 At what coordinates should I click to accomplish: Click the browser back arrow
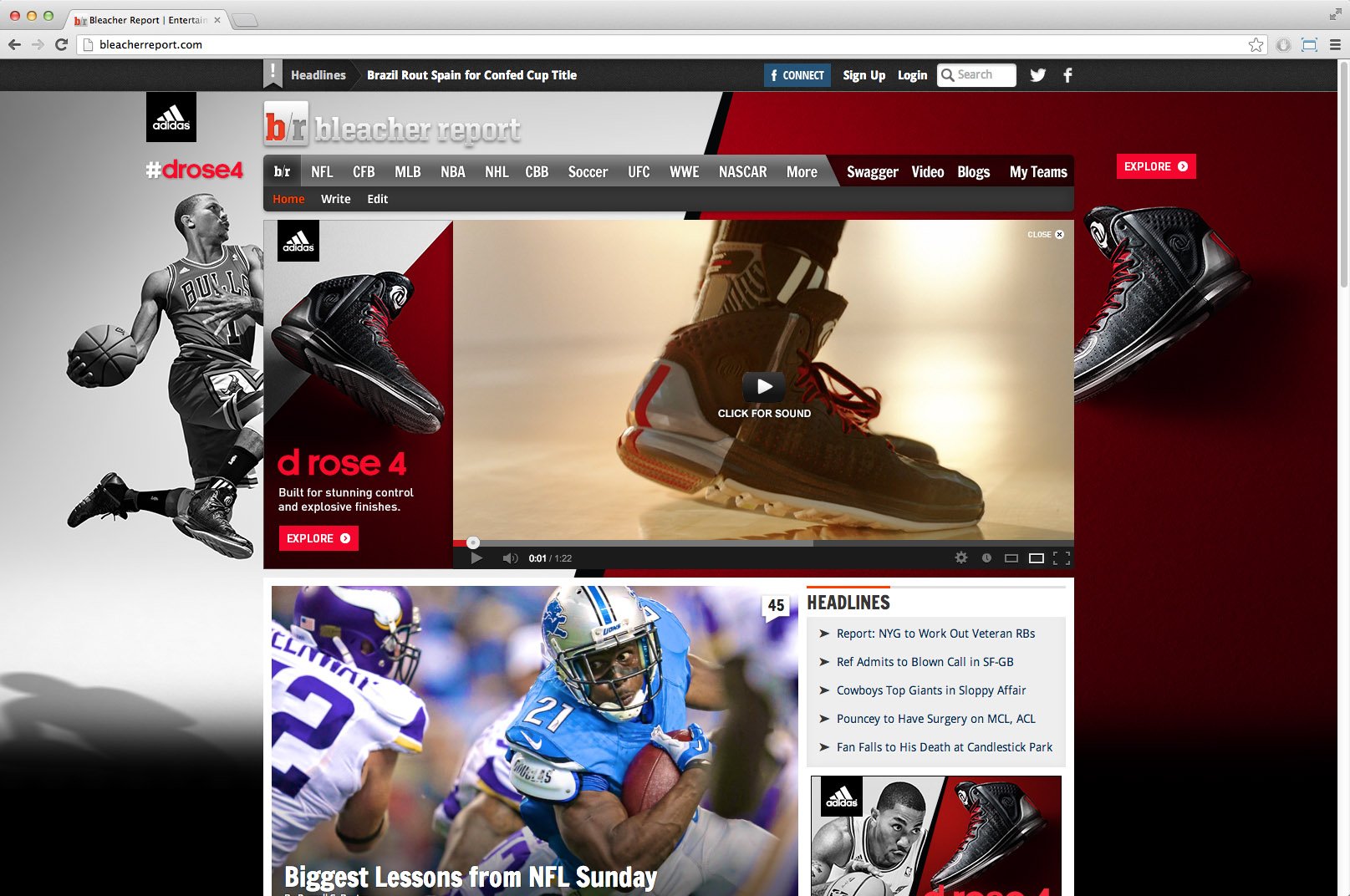(14, 44)
